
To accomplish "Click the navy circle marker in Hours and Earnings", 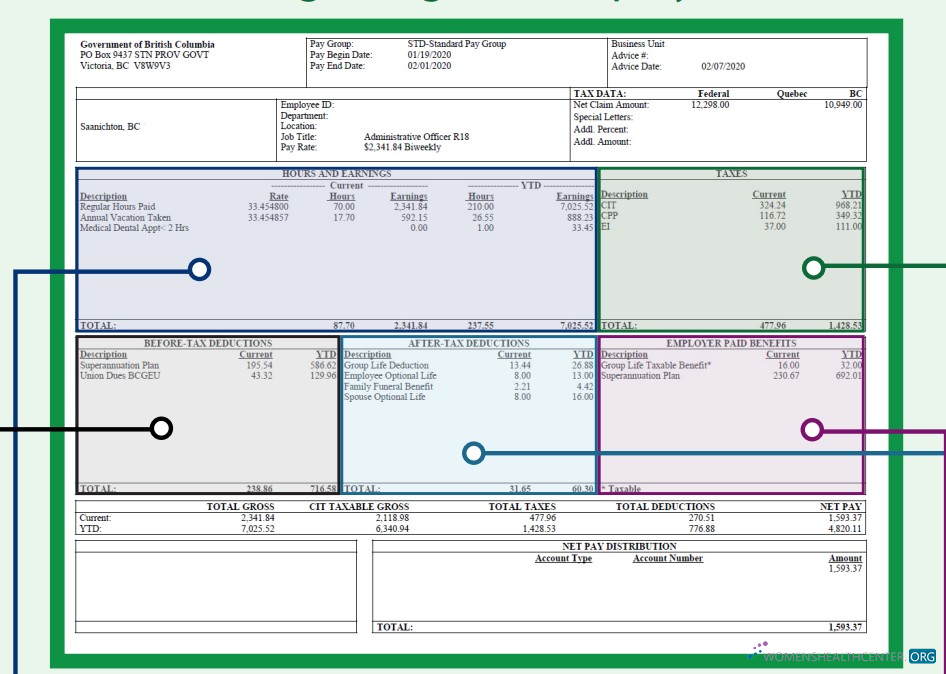I will click(x=199, y=269).
